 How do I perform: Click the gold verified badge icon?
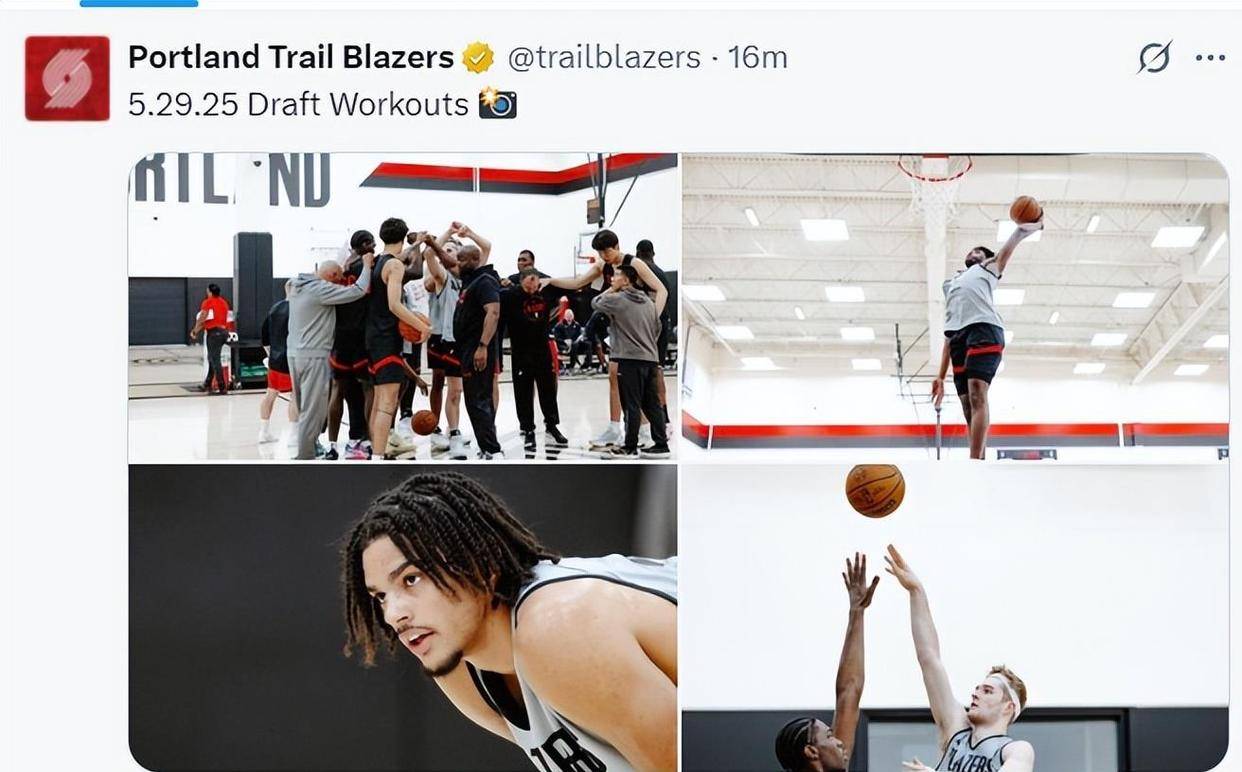pyautogui.click(x=479, y=58)
